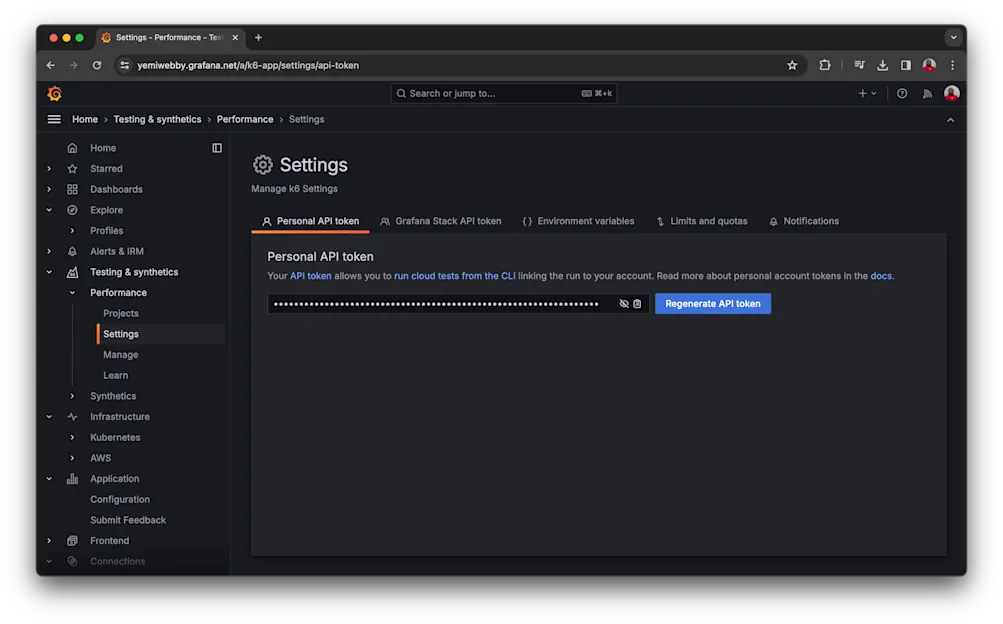
Task: Switch to Grafana Stack API token tab
Action: tap(441, 221)
